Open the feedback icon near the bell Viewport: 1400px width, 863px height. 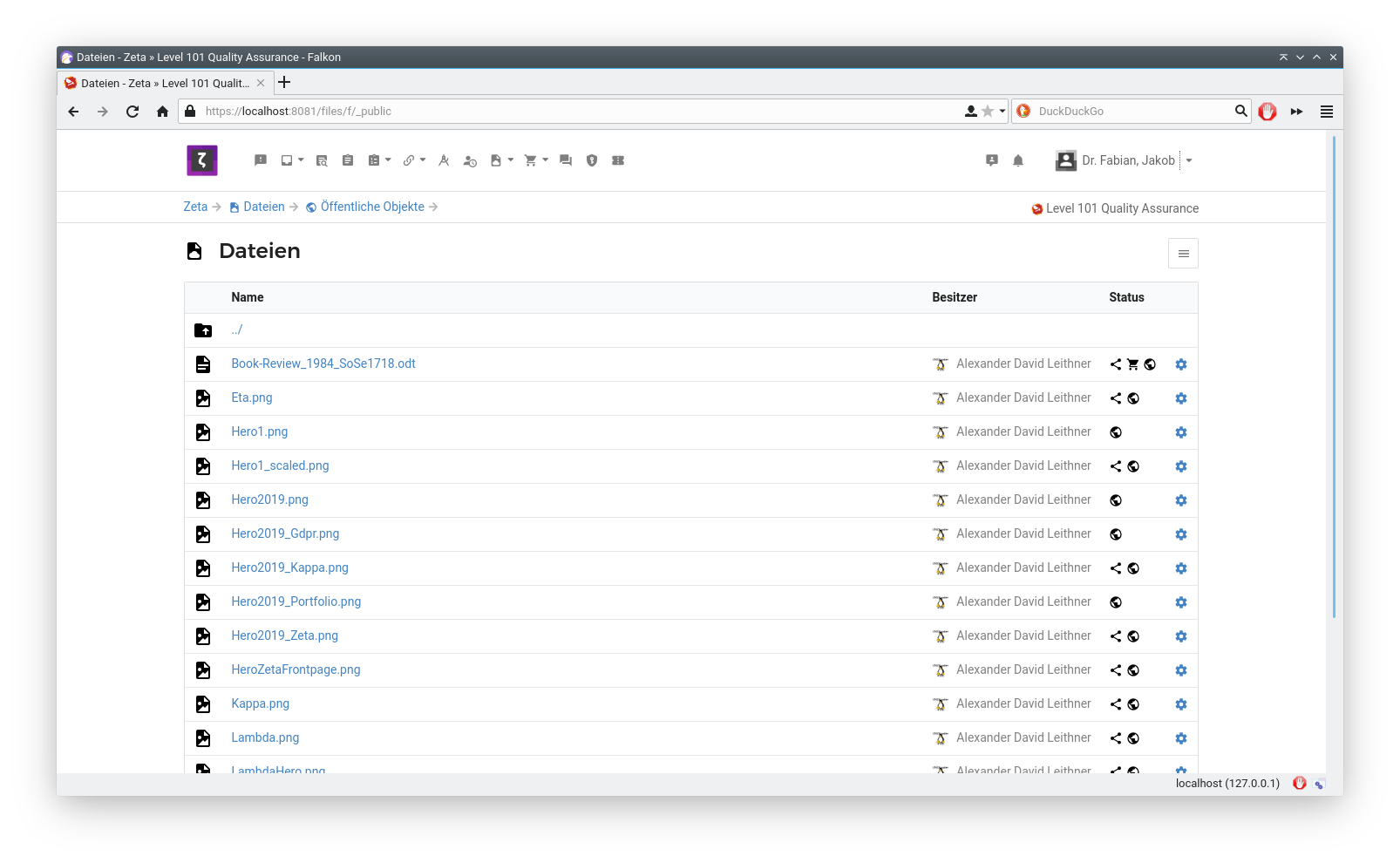[992, 160]
